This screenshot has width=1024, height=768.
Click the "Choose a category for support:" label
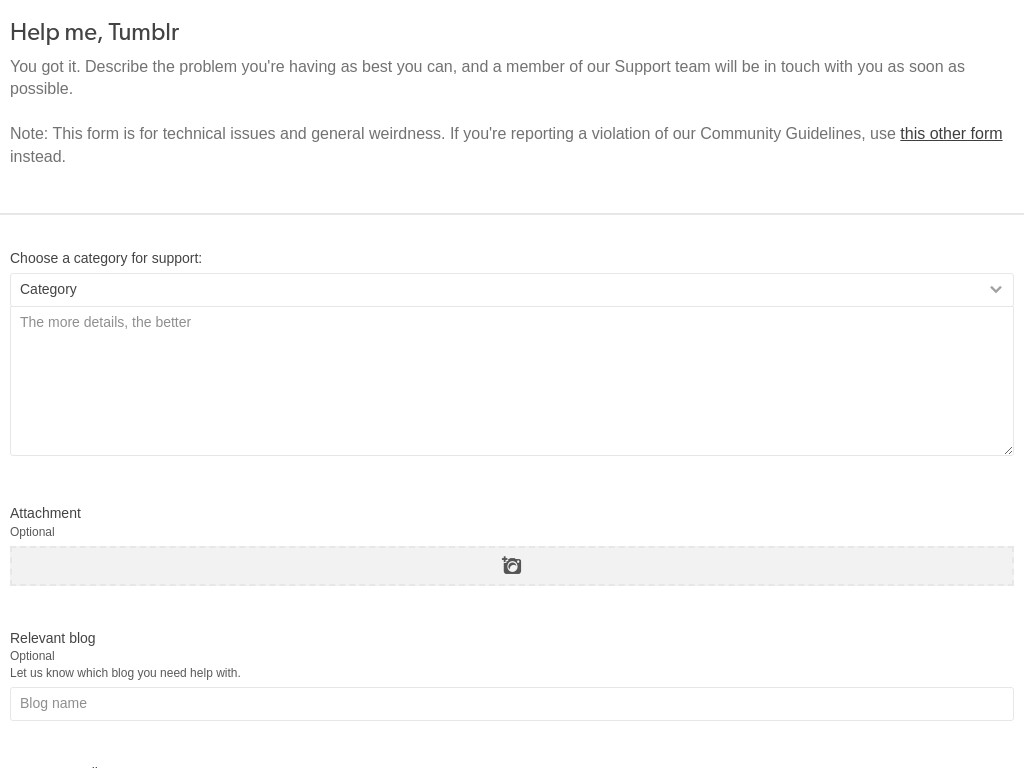click(x=106, y=258)
